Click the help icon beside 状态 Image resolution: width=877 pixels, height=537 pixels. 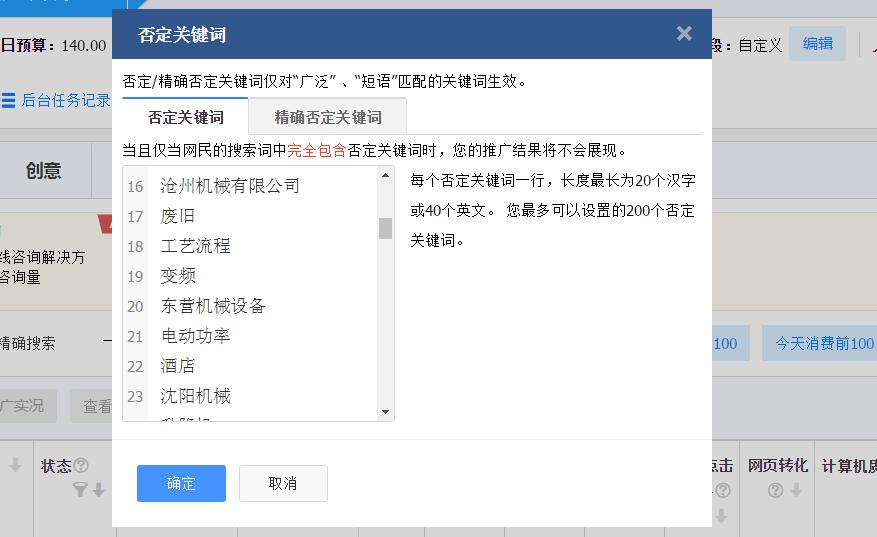pos(81,465)
